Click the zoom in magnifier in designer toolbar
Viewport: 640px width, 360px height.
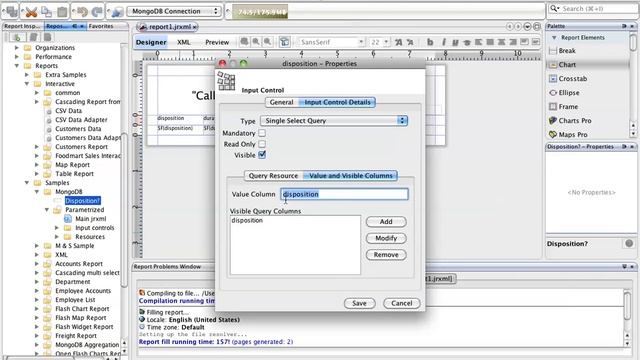[x=256, y=42]
